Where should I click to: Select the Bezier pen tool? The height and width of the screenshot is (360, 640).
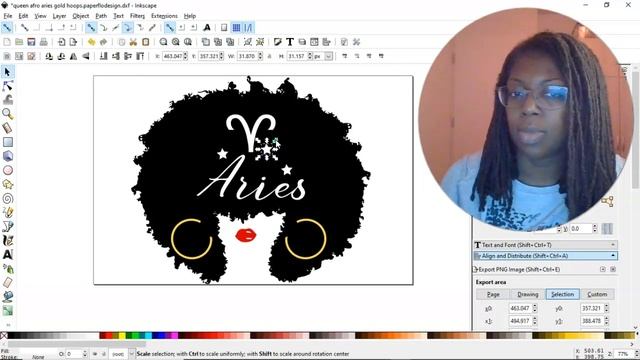pyautogui.click(x=7, y=227)
